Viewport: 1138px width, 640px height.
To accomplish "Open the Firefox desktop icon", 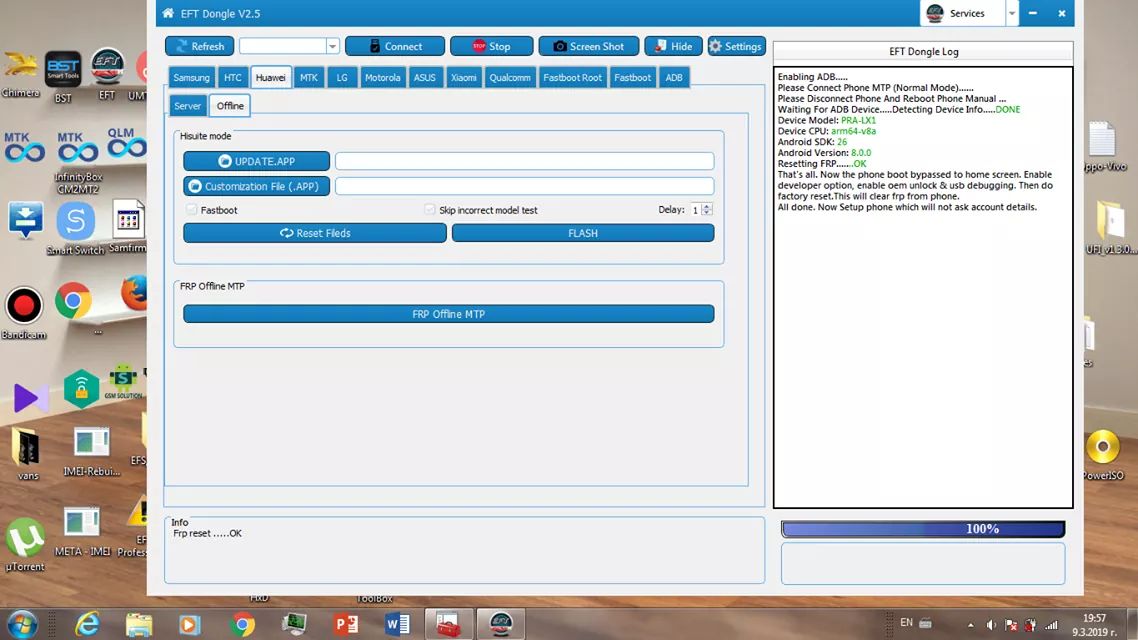I will [x=135, y=293].
